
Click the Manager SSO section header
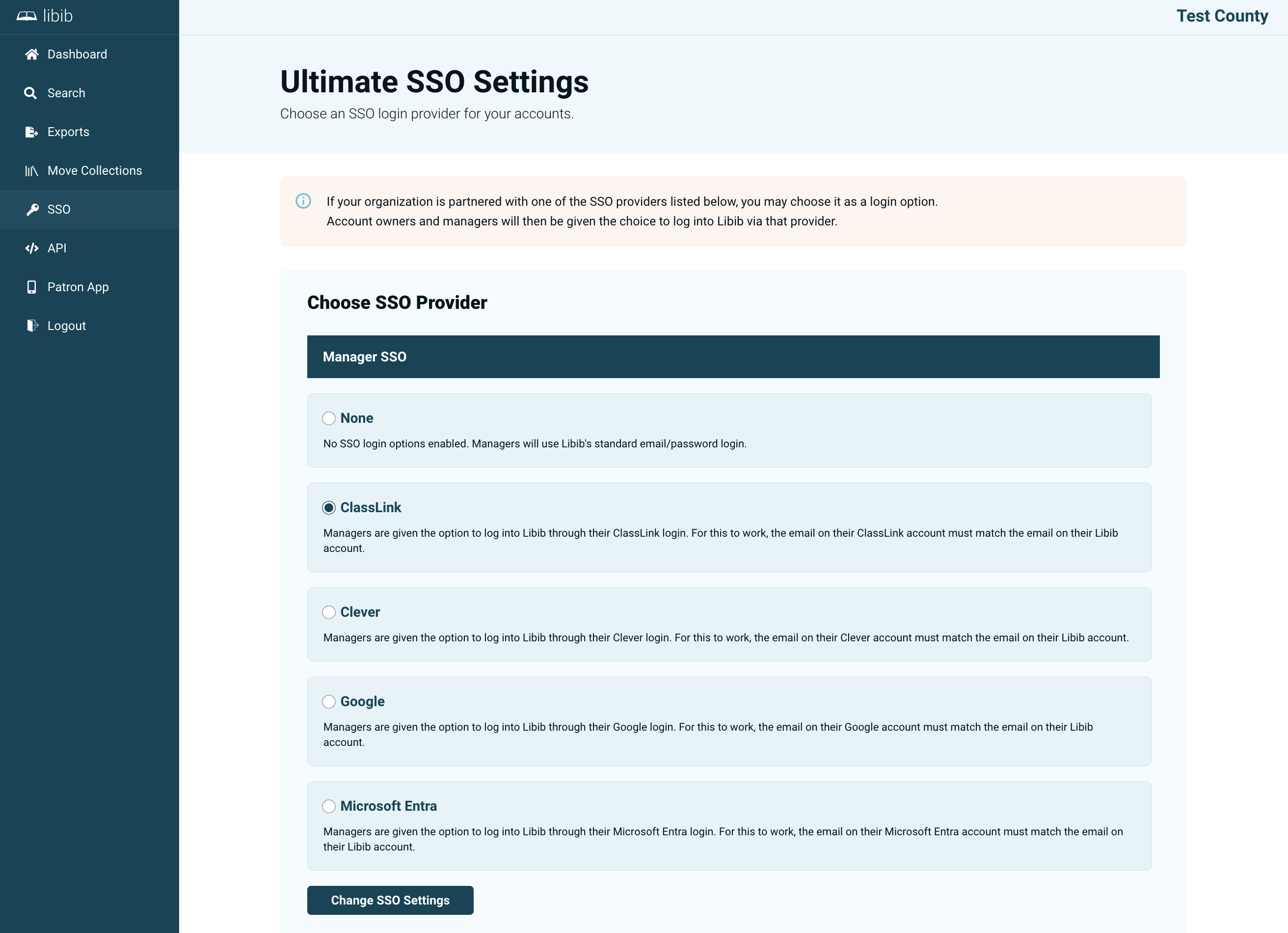click(733, 357)
